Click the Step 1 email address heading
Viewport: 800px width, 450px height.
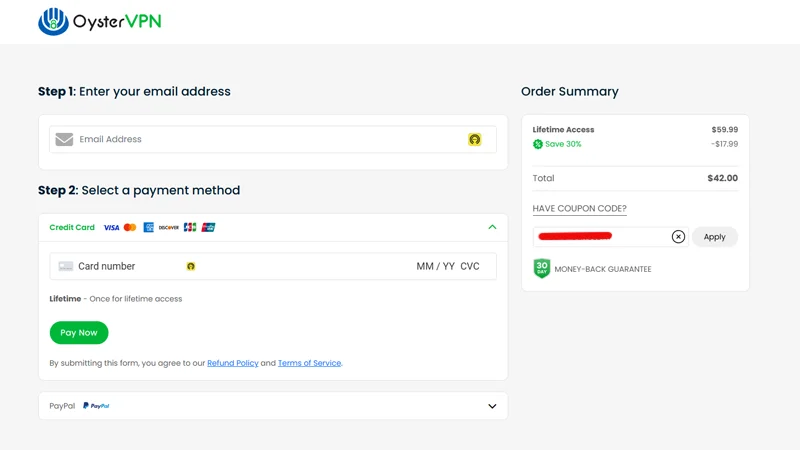pyautogui.click(x=134, y=91)
